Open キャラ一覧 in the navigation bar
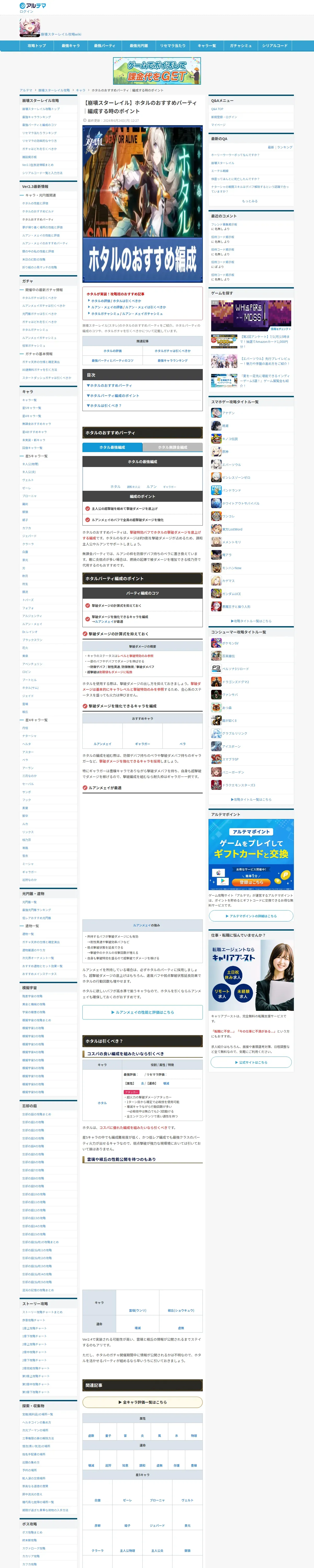Screen dimensions: 314x1568 pyautogui.click(x=207, y=46)
